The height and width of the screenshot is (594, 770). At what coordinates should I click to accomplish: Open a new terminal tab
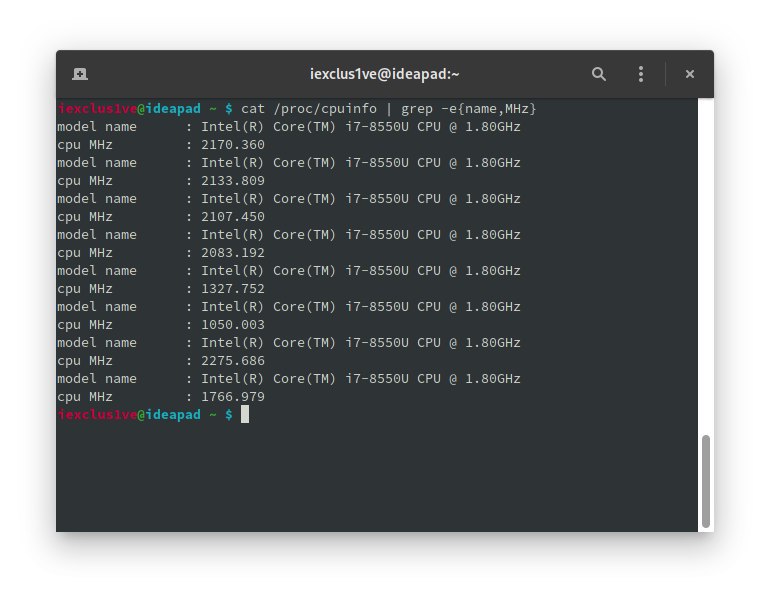[x=80, y=74]
